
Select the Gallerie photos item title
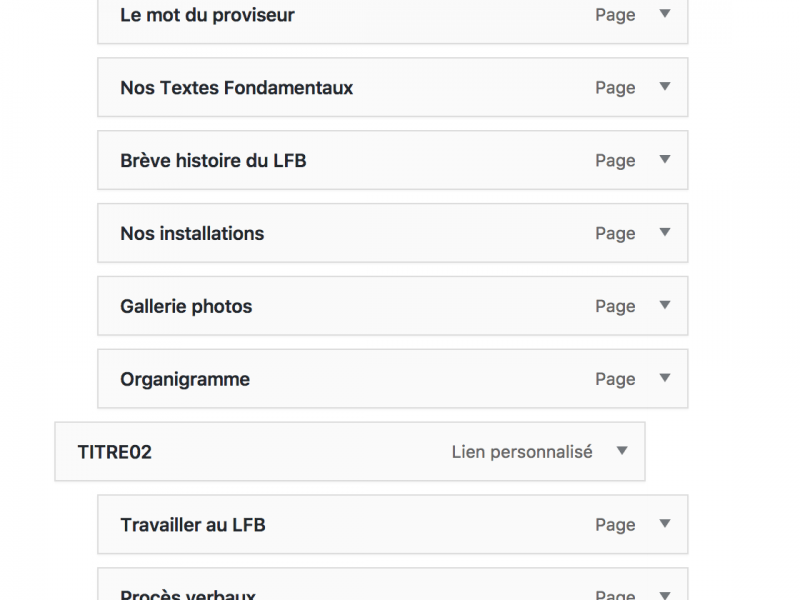coord(186,307)
